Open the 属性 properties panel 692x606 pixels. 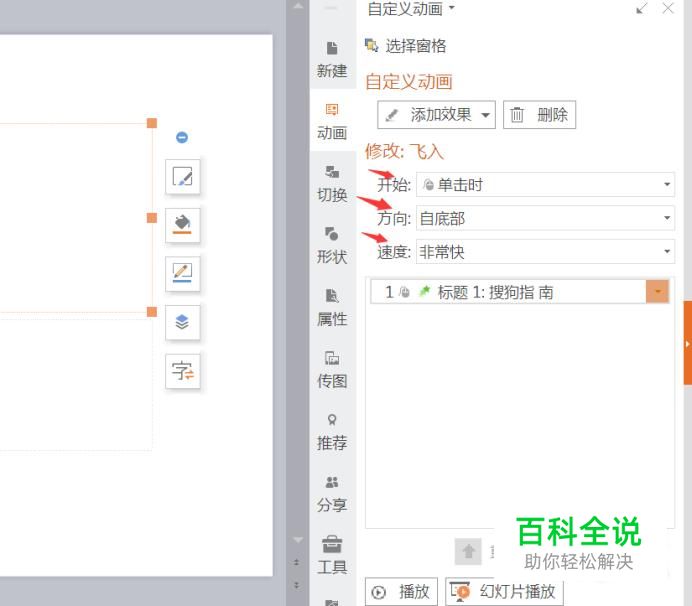coord(332,308)
